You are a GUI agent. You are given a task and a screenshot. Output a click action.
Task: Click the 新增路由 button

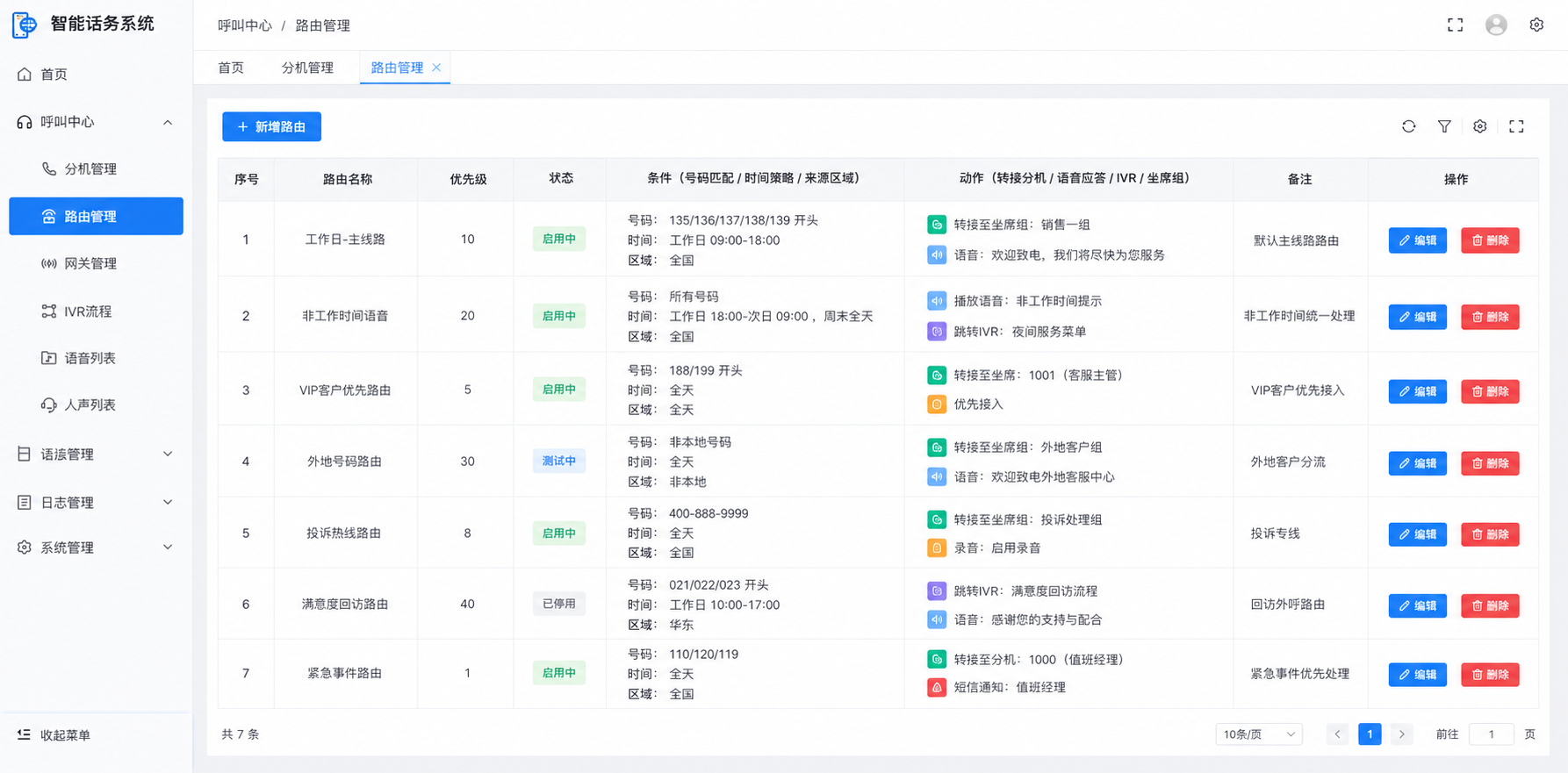coord(271,126)
